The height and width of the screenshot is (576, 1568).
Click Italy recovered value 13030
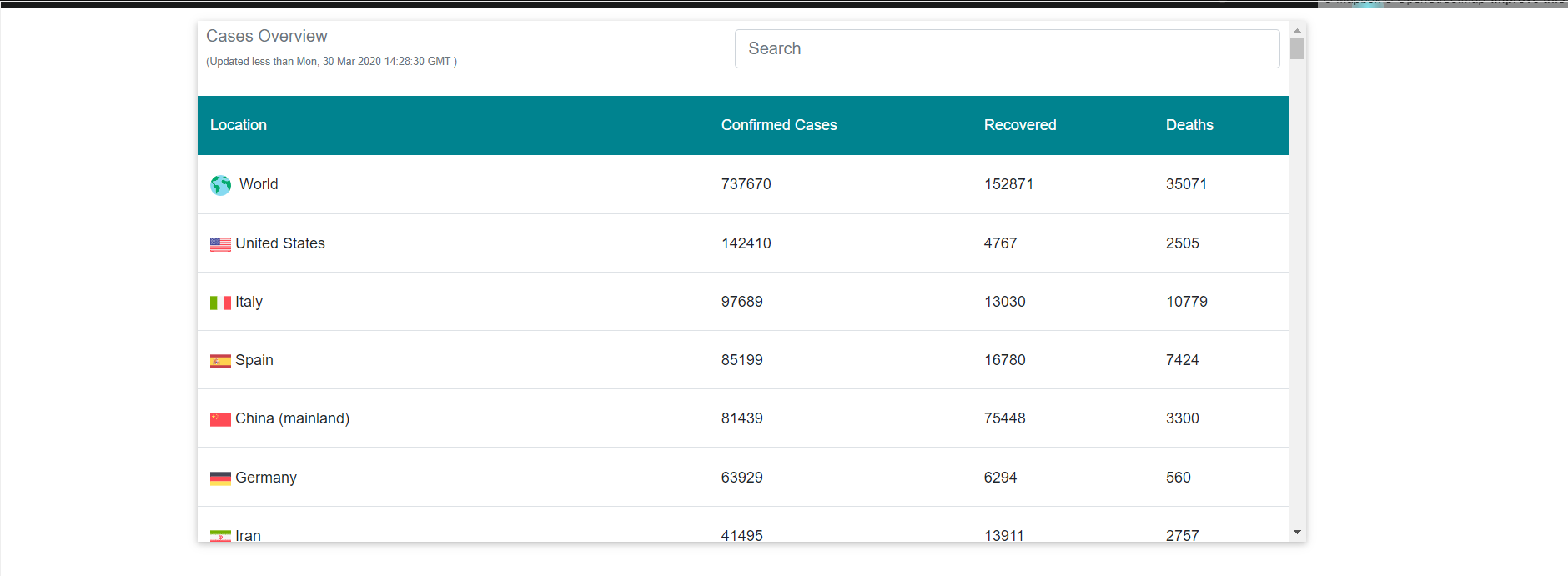point(1005,302)
